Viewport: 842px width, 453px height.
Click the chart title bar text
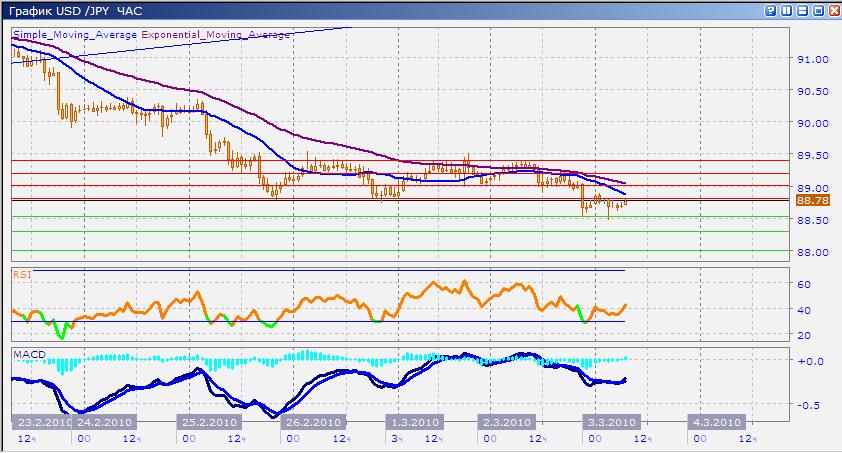coord(75,10)
